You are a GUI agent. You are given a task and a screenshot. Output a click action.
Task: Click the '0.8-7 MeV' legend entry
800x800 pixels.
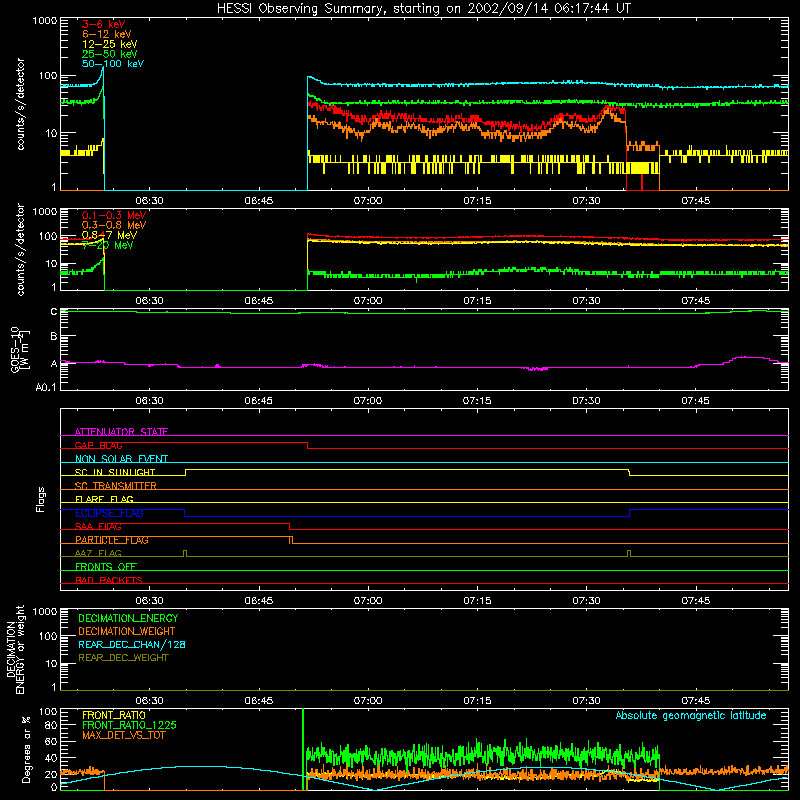coord(109,235)
